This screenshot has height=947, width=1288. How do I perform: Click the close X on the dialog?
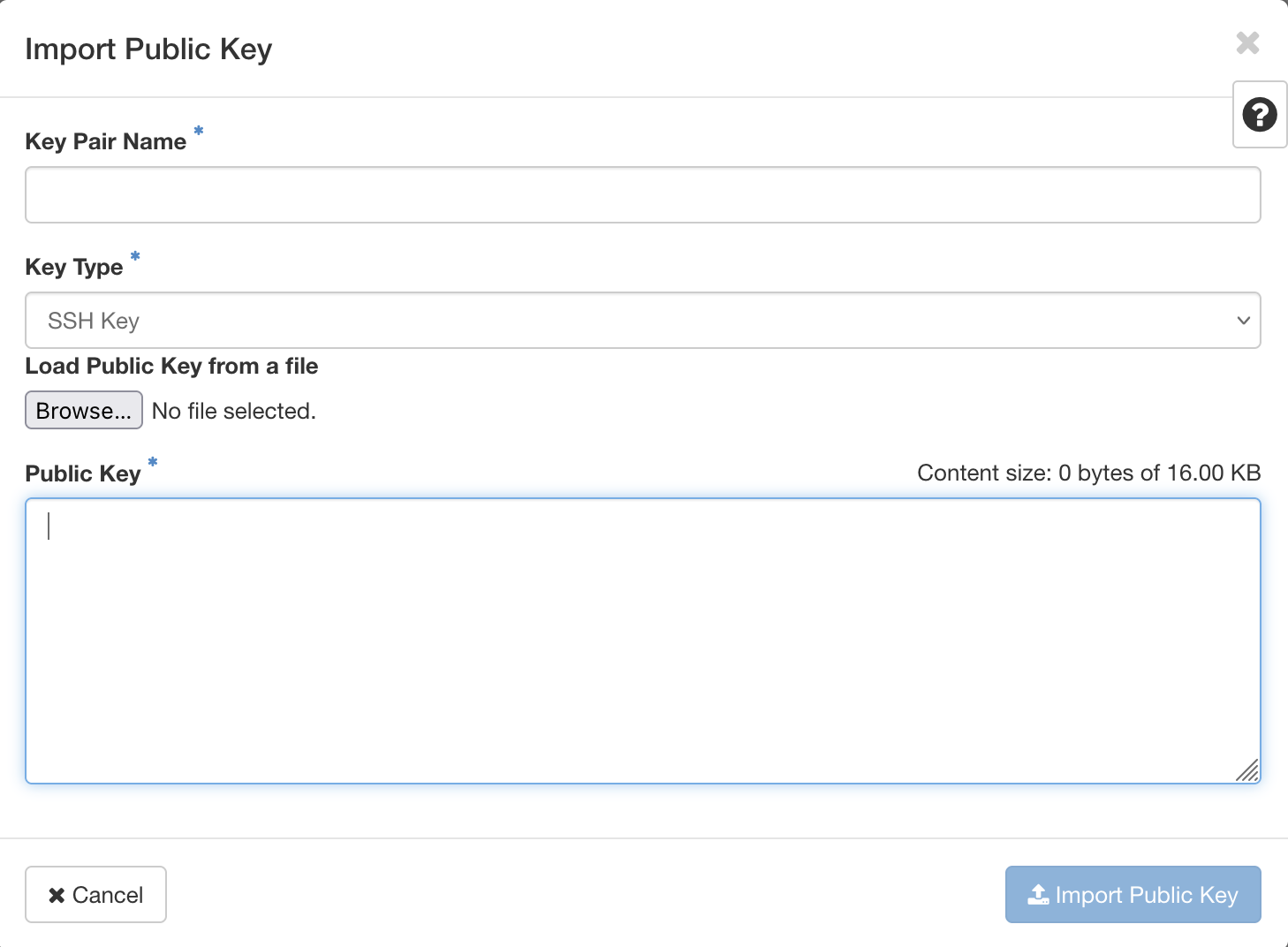[1246, 42]
